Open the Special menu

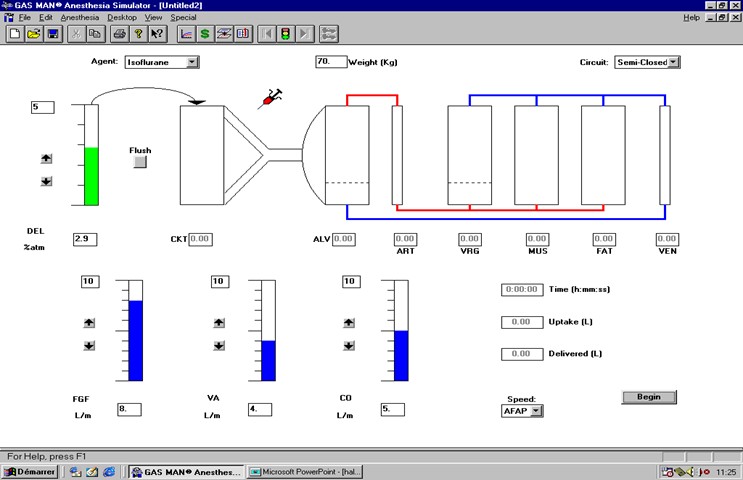183,18
